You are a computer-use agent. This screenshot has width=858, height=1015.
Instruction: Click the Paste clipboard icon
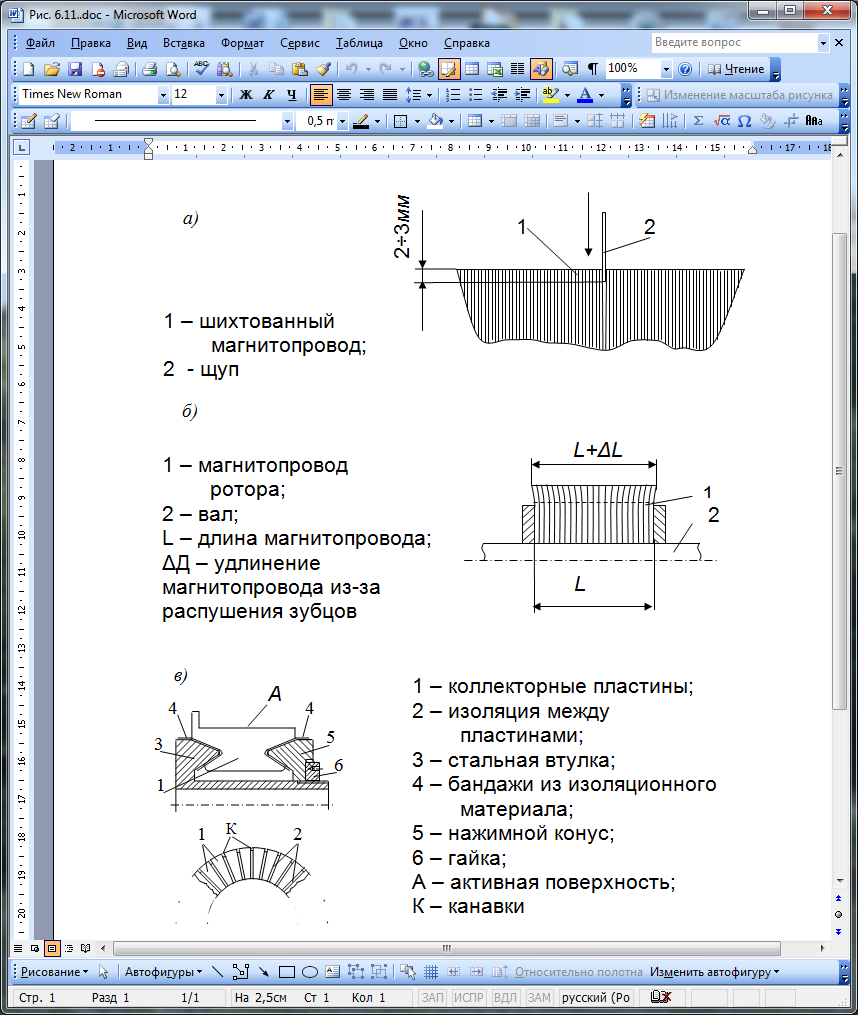pyautogui.click(x=300, y=69)
